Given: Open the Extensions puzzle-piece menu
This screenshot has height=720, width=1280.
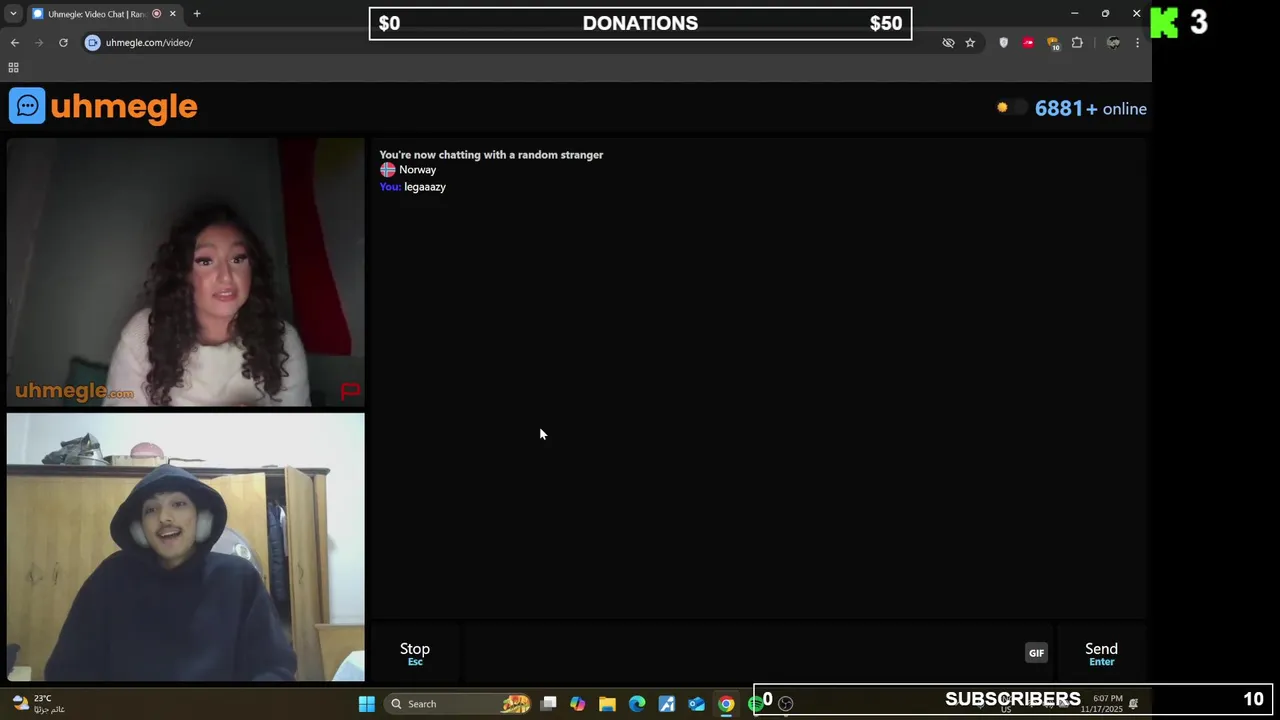Looking at the screenshot, I should pos(1077,43).
